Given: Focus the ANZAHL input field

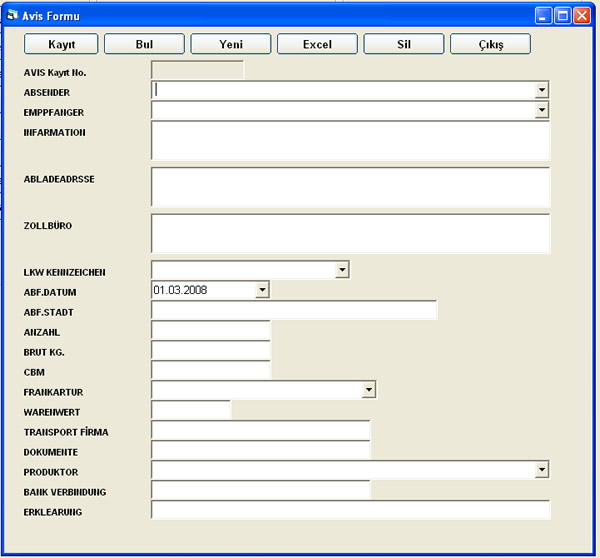Looking at the screenshot, I should [x=211, y=330].
